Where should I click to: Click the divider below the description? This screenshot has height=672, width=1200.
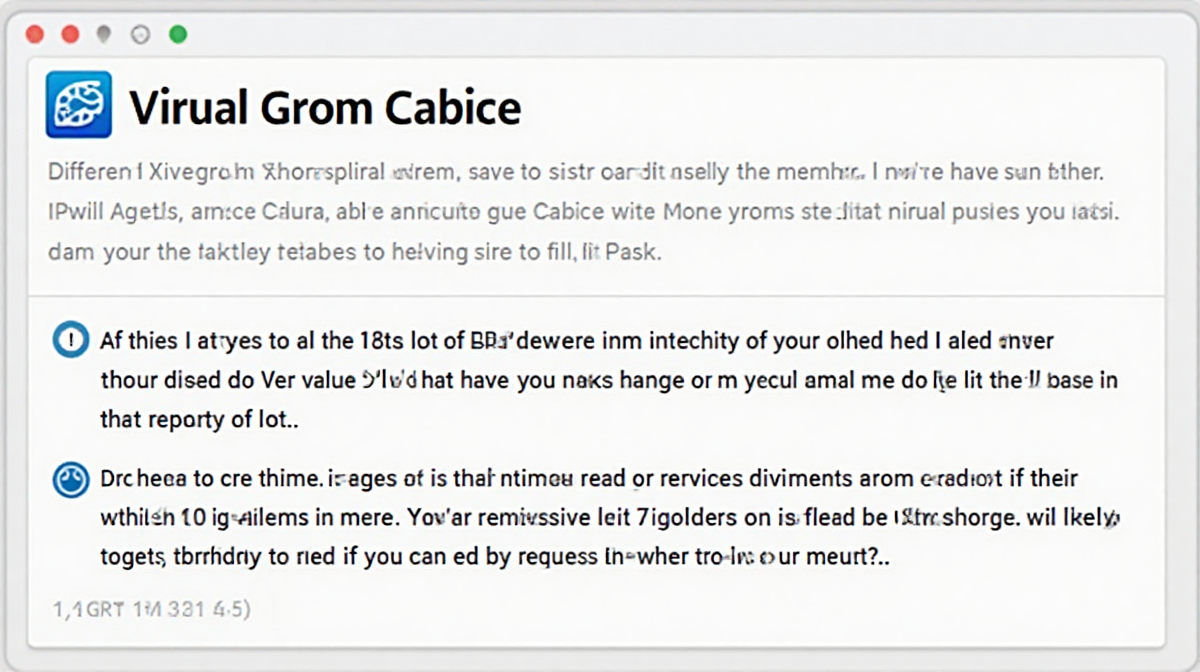(x=597, y=296)
